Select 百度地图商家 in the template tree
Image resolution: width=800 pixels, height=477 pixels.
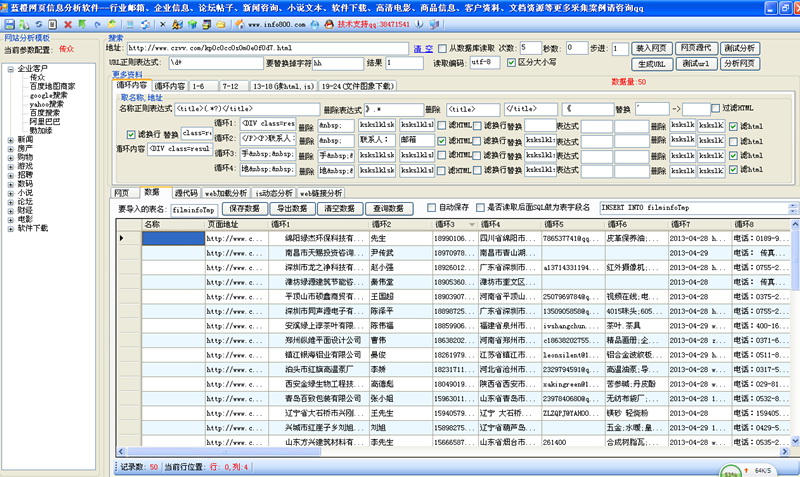51,86
